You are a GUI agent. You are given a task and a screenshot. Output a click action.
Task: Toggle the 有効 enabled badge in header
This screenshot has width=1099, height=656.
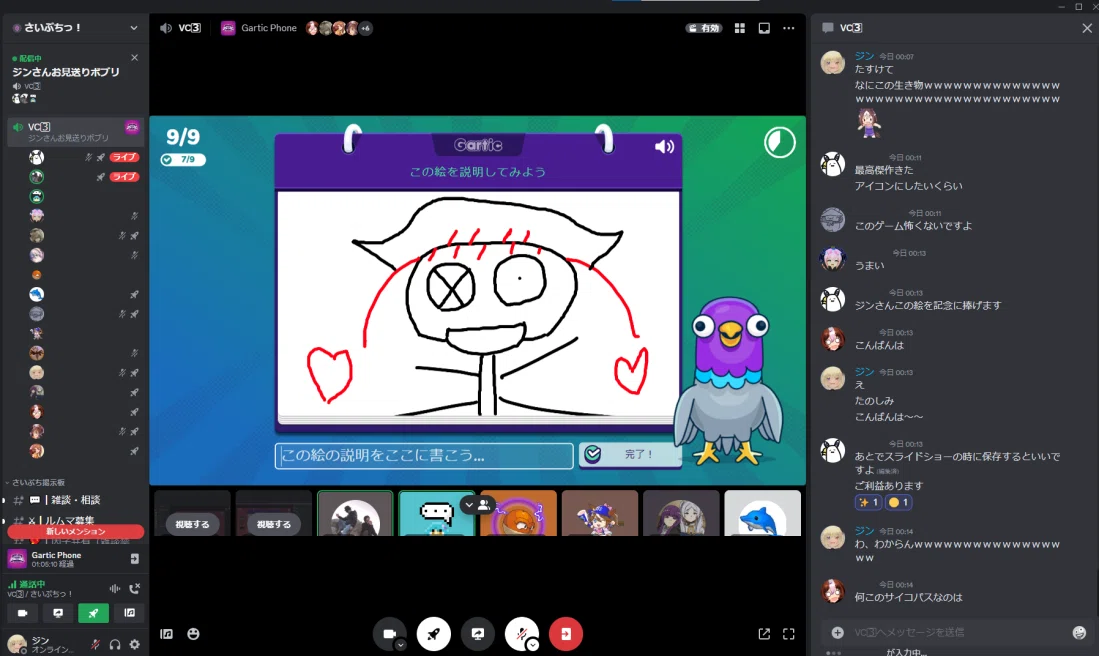point(704,28)
